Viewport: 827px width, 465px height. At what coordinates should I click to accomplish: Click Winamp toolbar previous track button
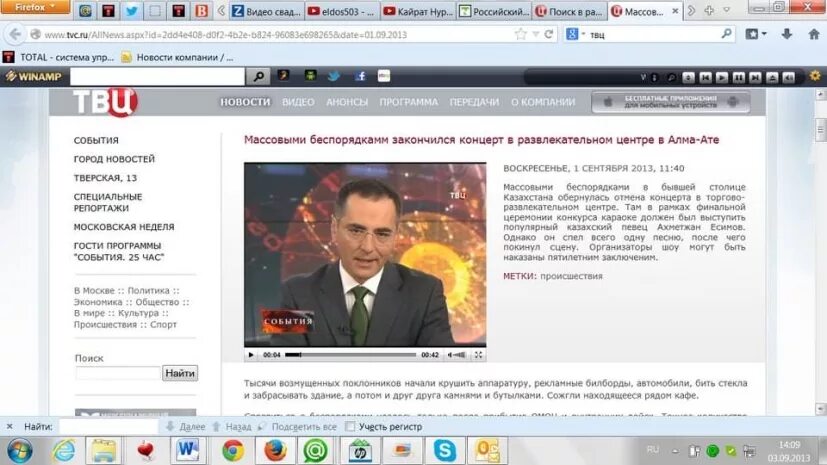pyautogui.click(x=705, y=78)
